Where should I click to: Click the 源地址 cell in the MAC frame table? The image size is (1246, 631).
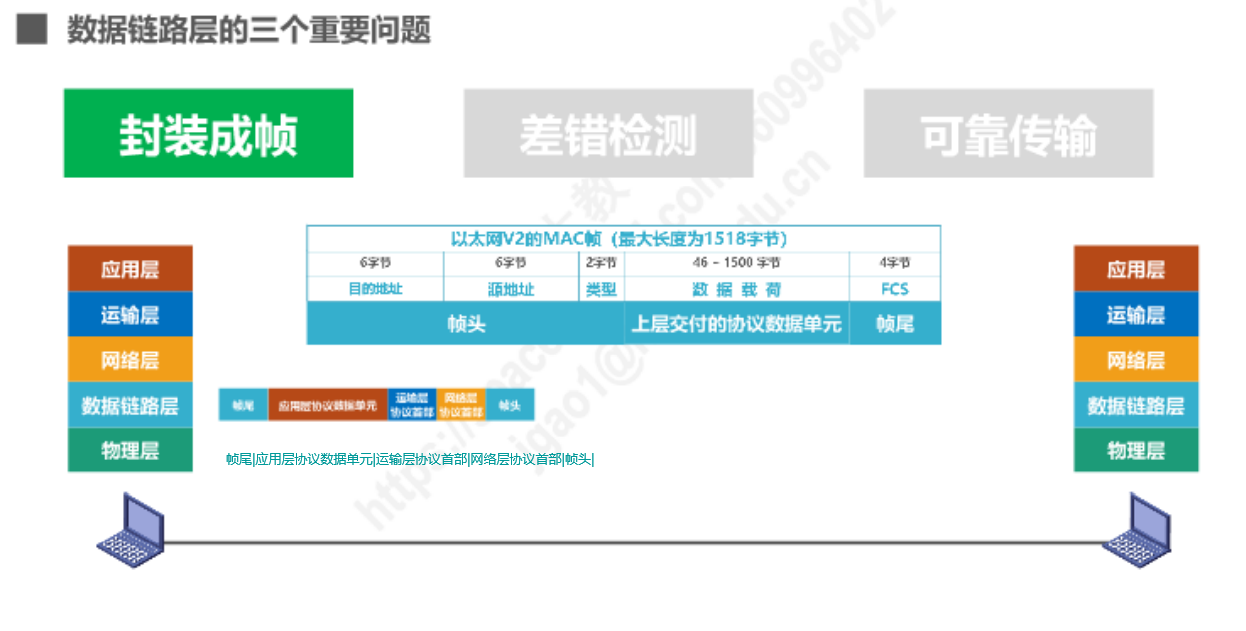(510, 289)
